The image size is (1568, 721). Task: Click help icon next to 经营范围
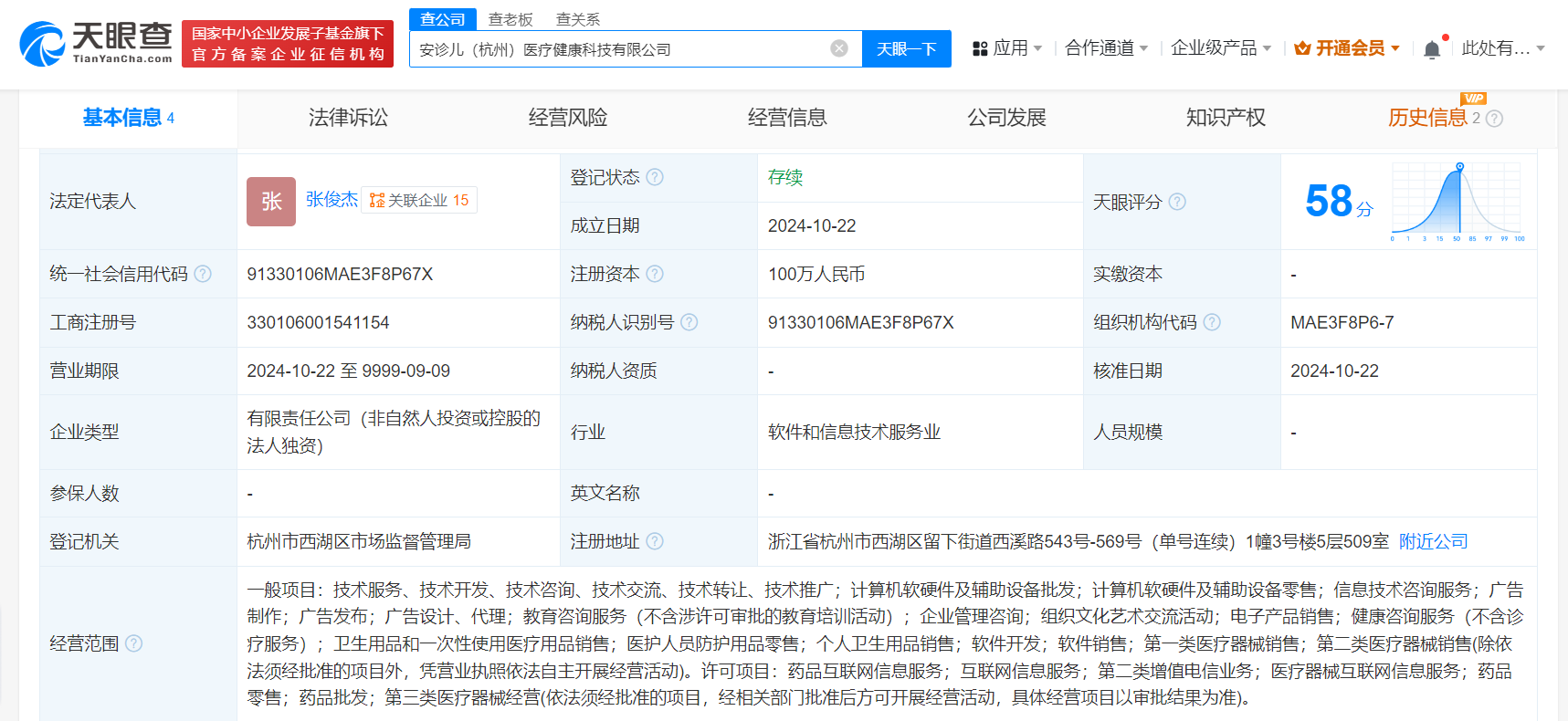tap(133, 643)
